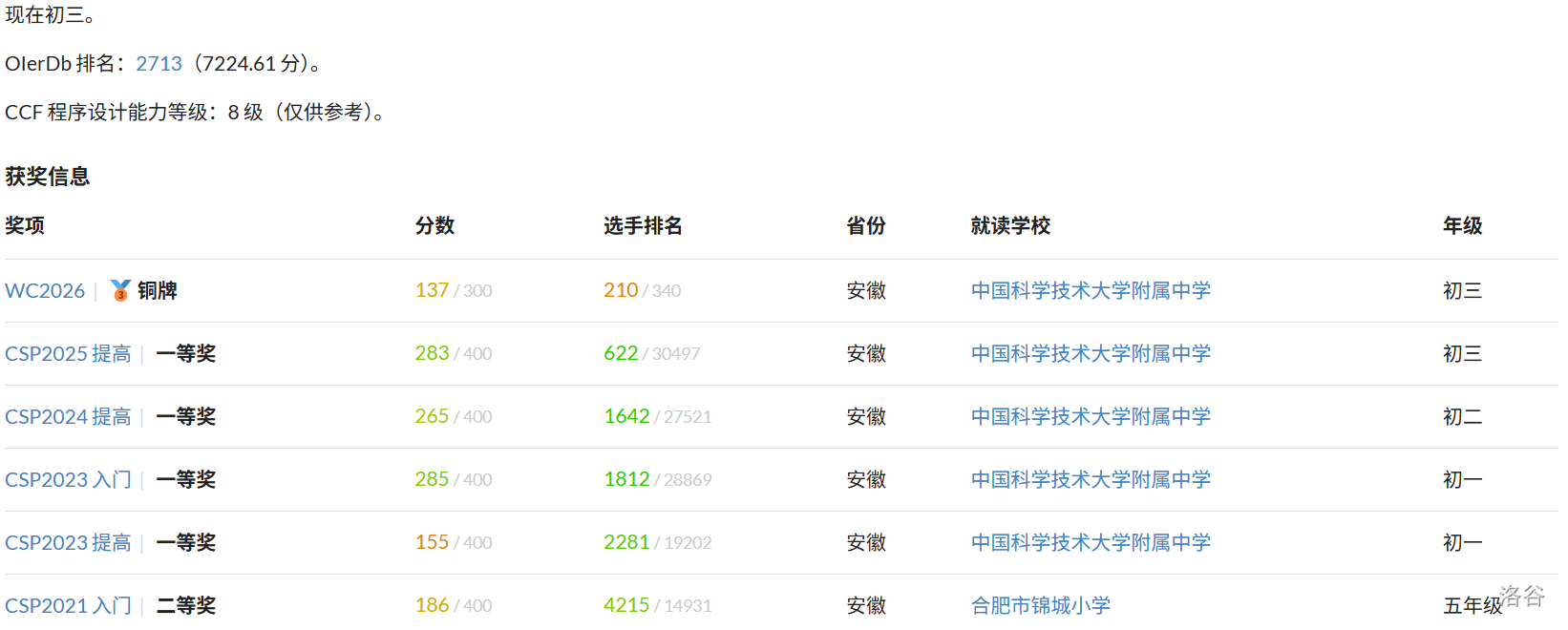Screen dimensions: 1568x630
Task: Open the OIerDb ranking link 2713
Action: click(x=159, y=64)
